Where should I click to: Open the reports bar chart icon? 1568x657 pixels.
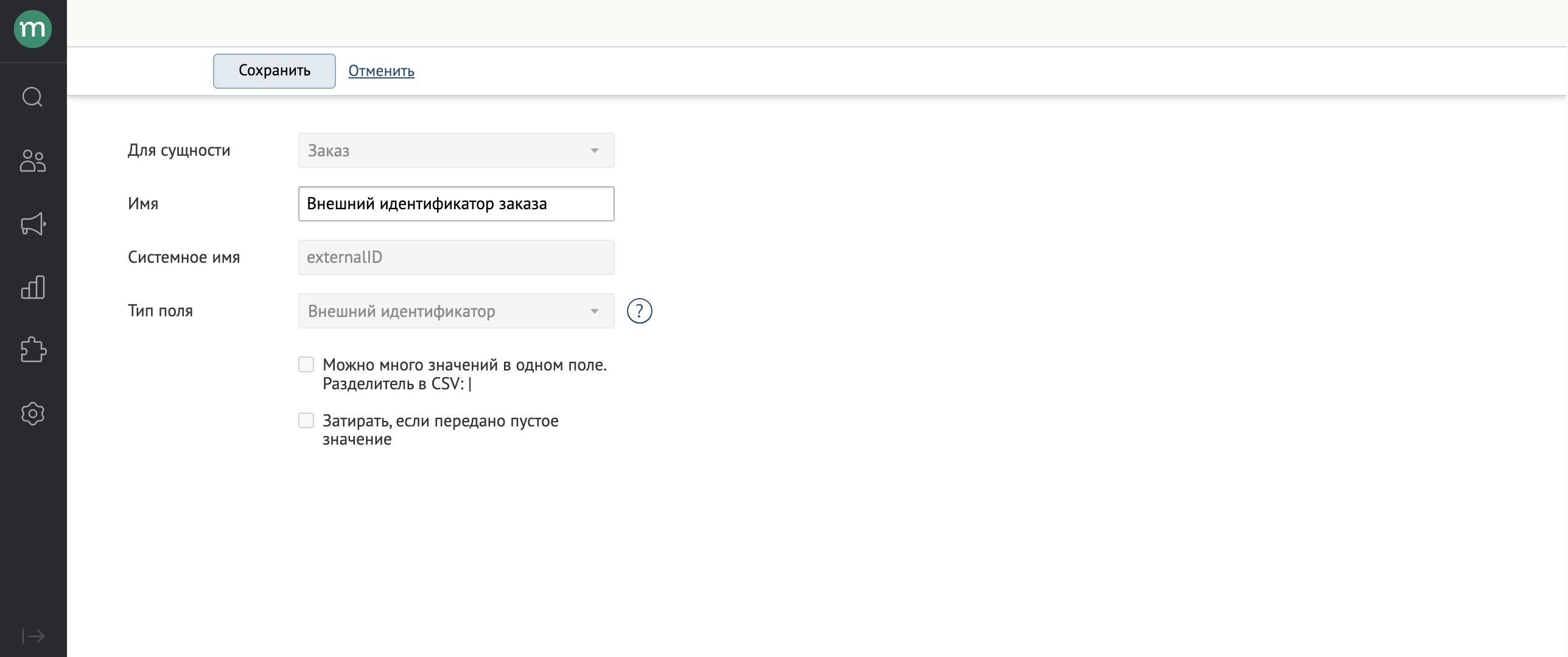(x=33, y=287)
